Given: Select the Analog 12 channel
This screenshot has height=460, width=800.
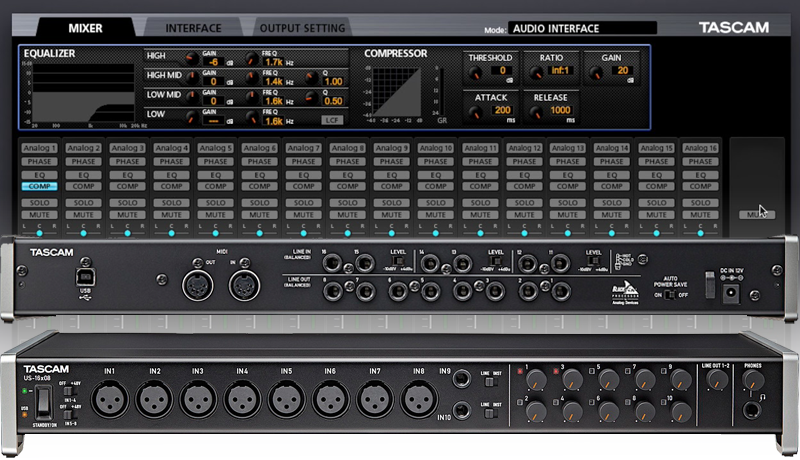Looking at the screenshot, I should coord(524,148).
